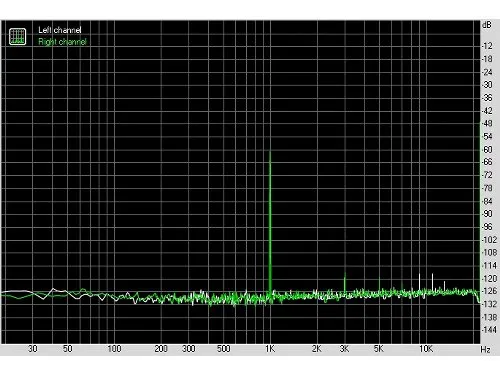Select the Left channel legend label
Image resolution: width=500 pixels, height=375 pixels.
[60, 30]
